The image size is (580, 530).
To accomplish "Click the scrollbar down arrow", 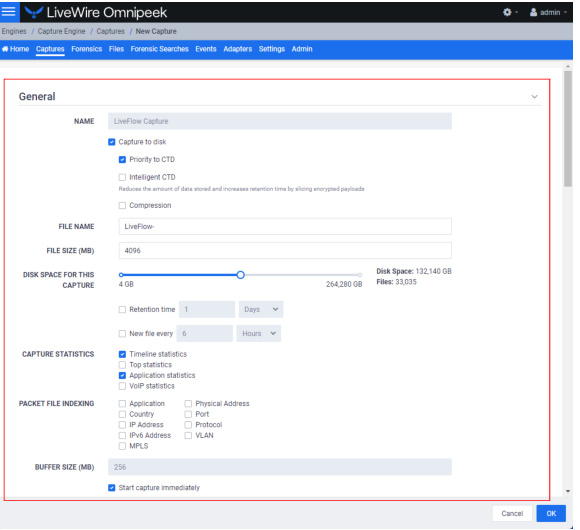I will (568, 491).
